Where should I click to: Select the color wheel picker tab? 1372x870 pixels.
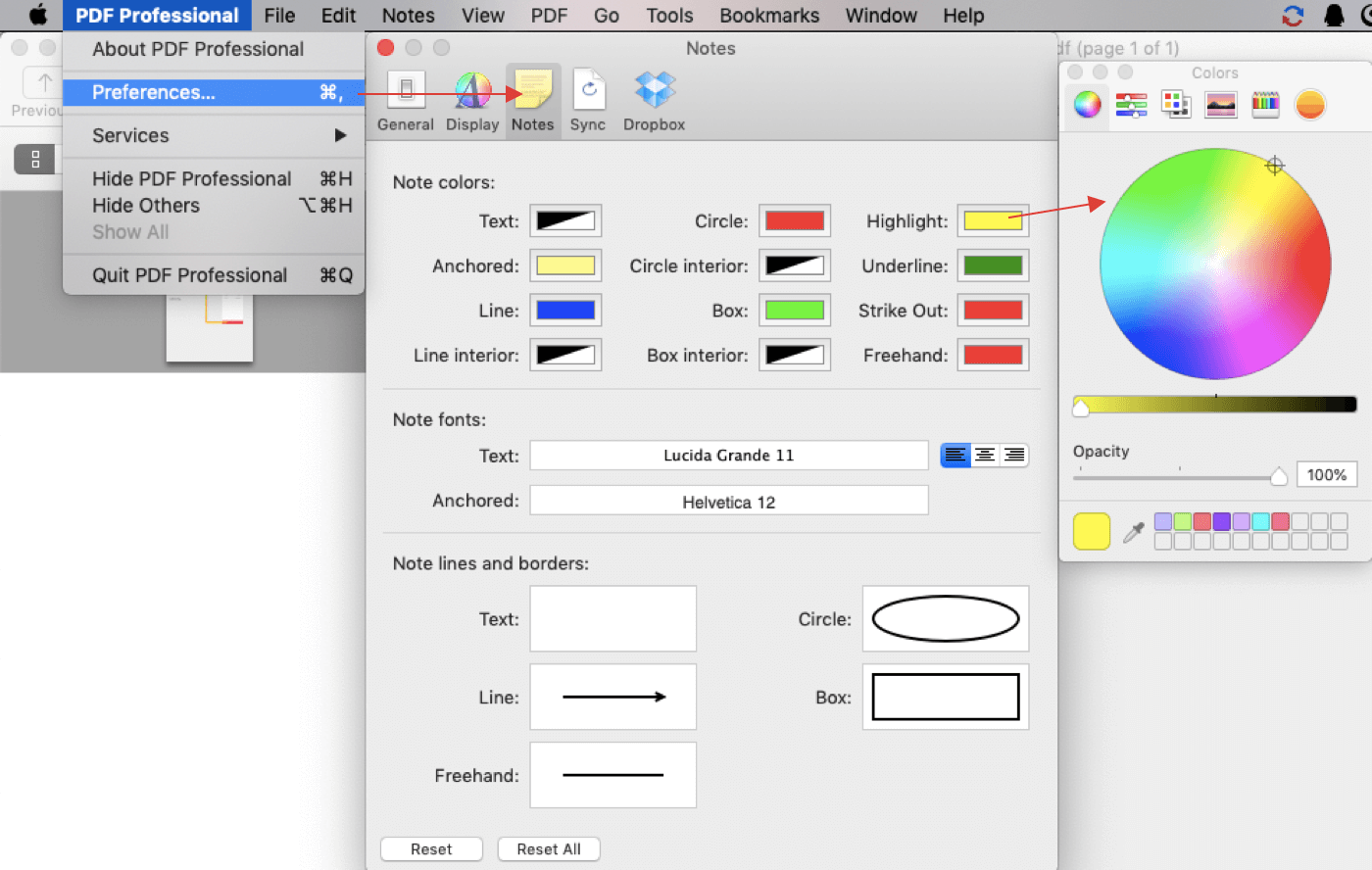pos(1087,104)
